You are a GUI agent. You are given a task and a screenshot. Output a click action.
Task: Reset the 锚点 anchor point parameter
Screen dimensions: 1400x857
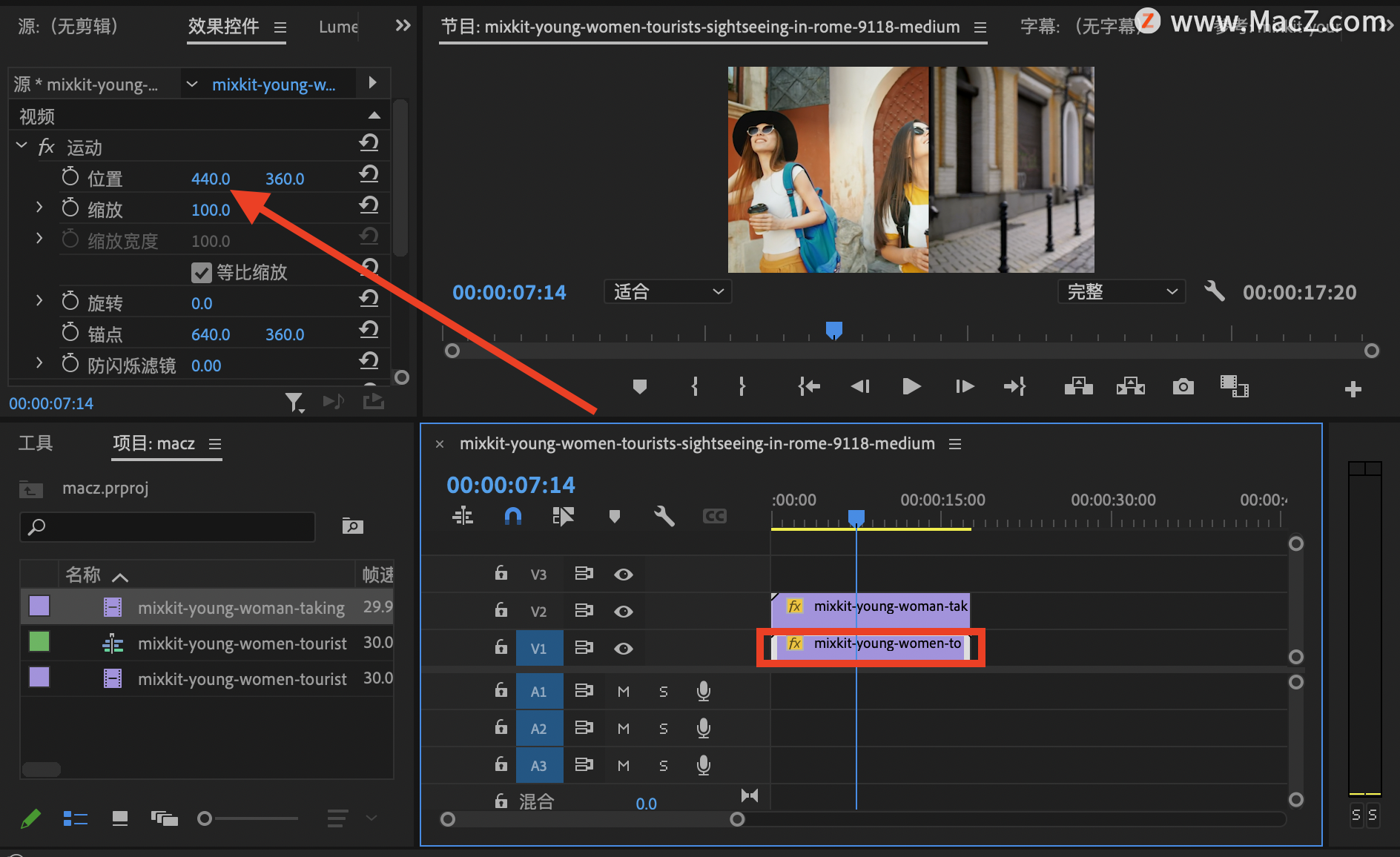(x=369, y=330)
